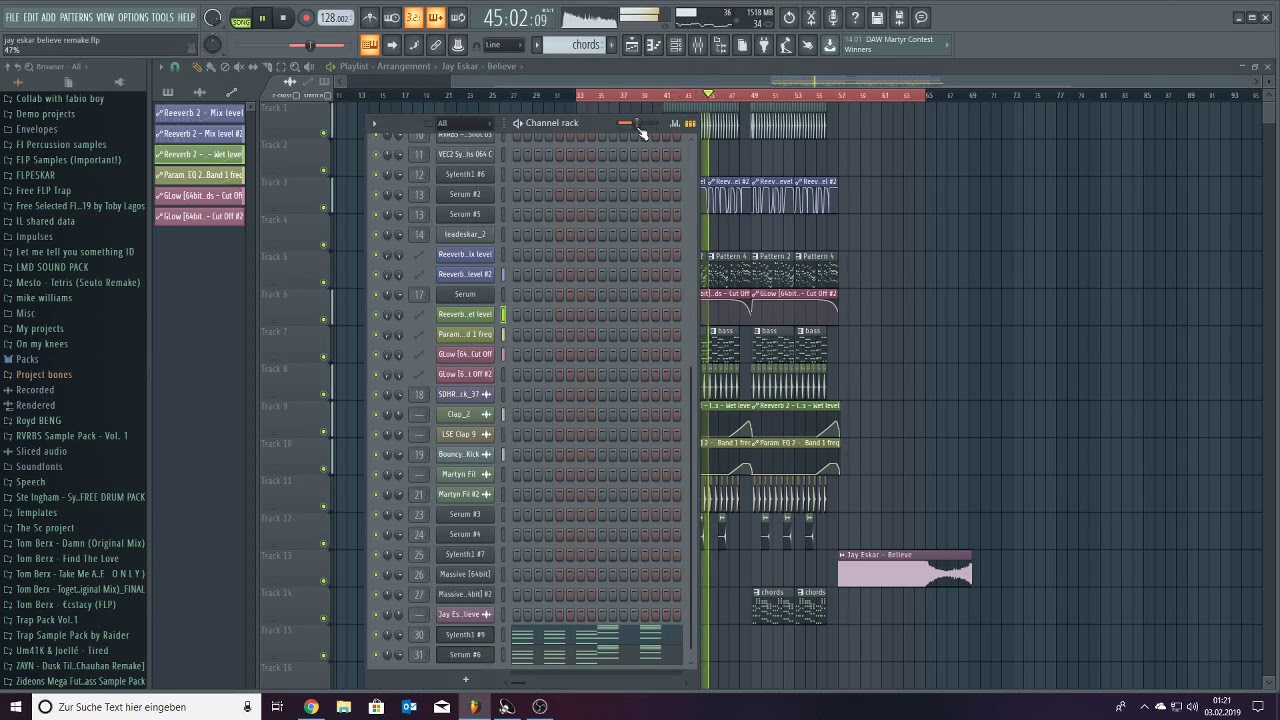Mute the Bouncy Kick channel LED

(x=376, y=454)
